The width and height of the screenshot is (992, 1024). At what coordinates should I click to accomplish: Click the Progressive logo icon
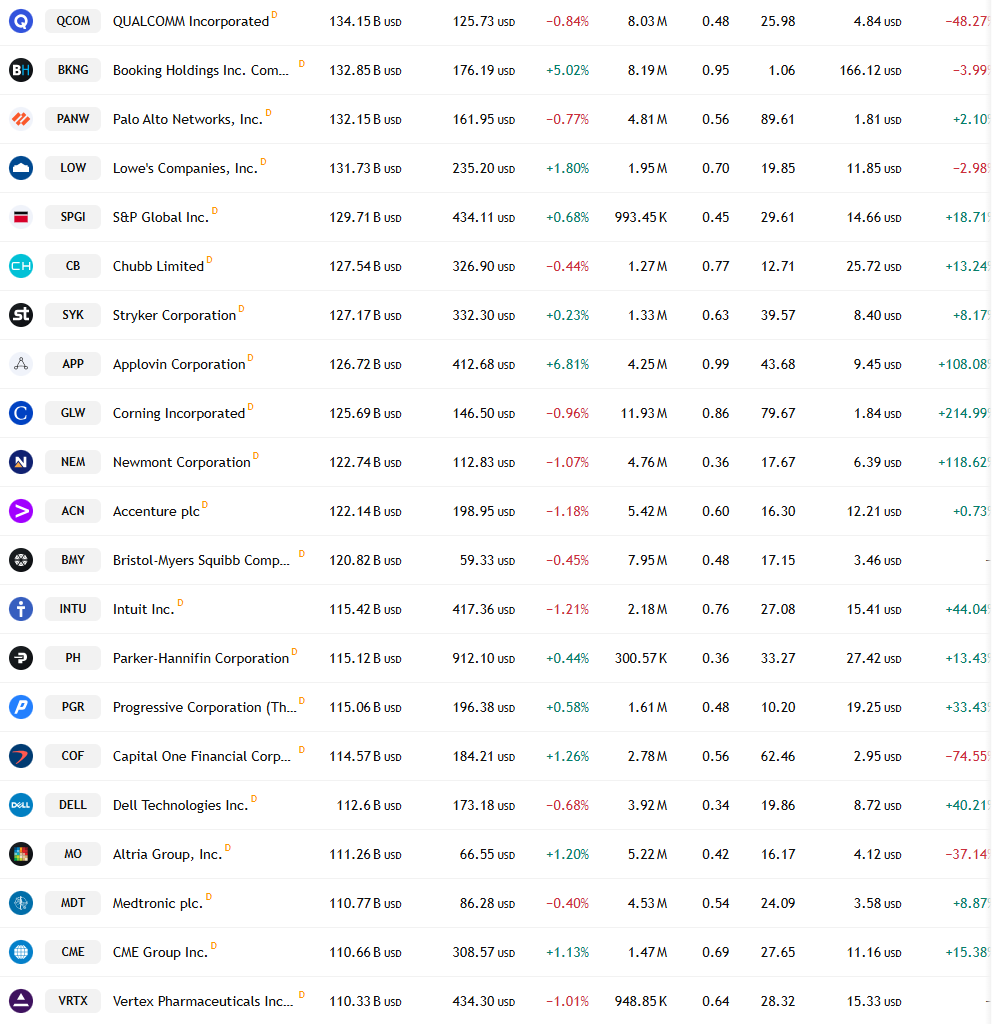(21, 707)
